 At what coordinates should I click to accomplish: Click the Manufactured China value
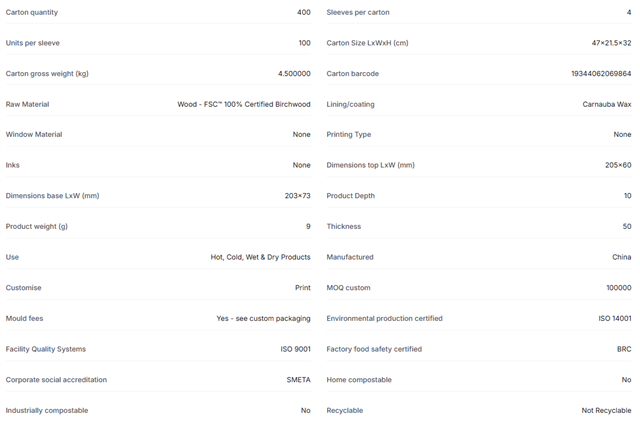621,257
